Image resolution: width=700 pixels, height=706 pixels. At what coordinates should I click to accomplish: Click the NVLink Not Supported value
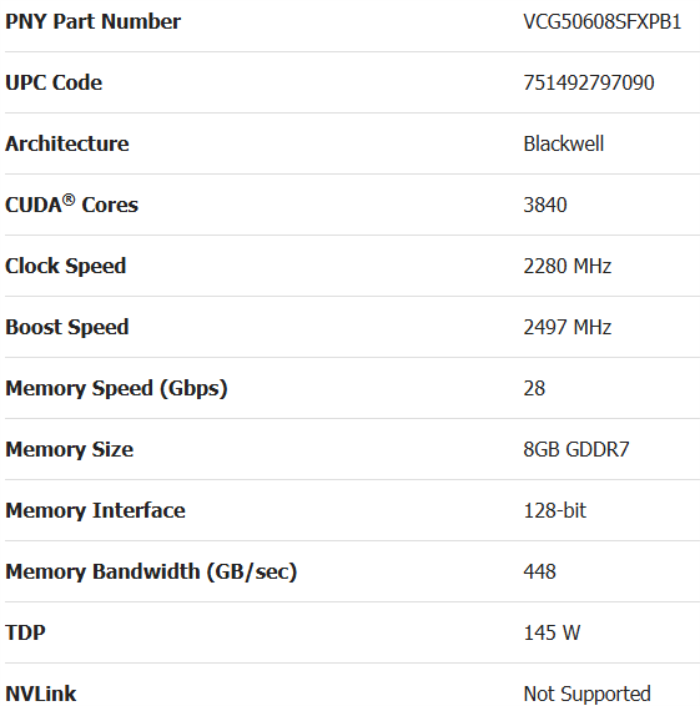pos(587,694)
